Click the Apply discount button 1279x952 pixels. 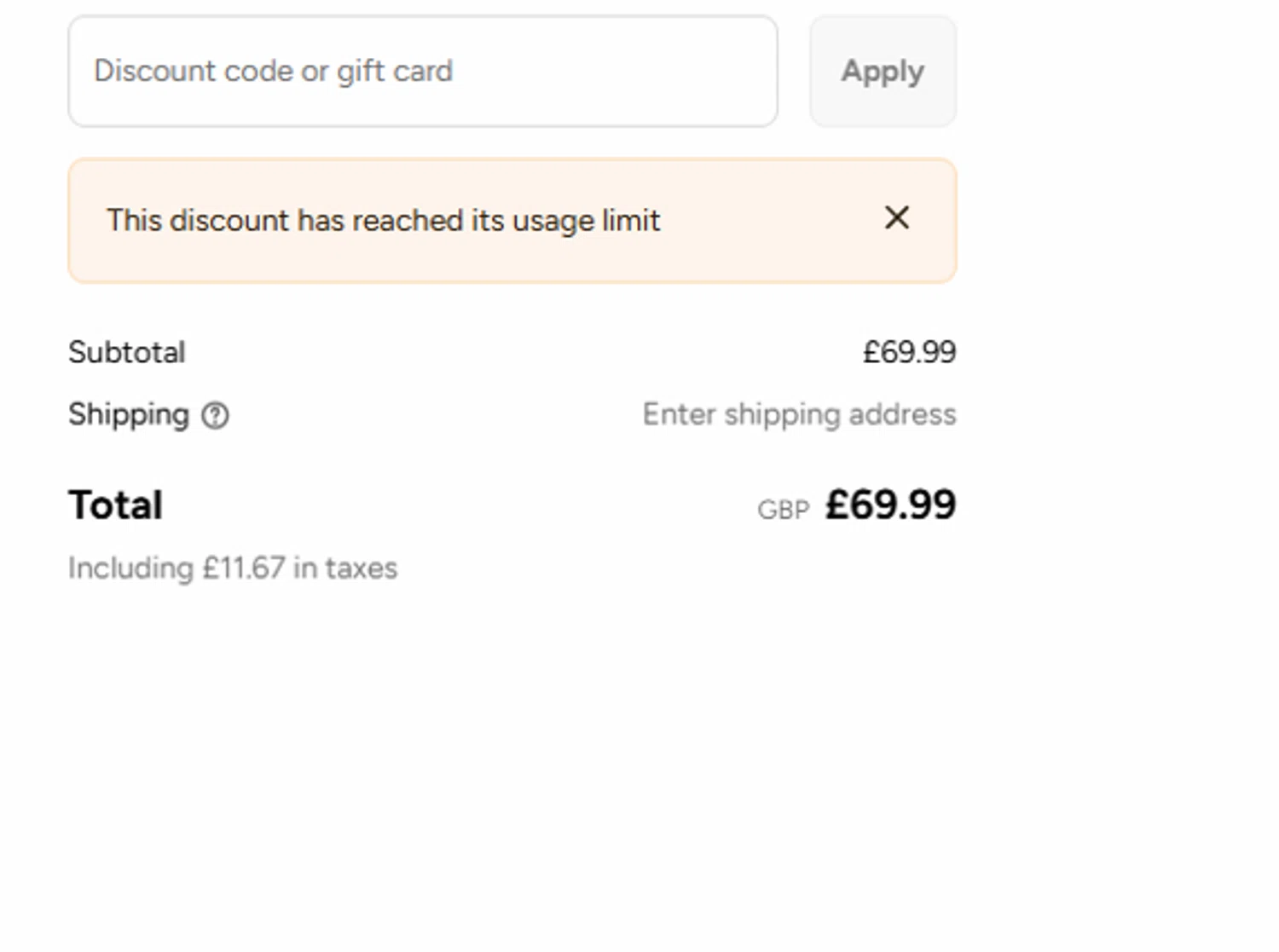click(x=883, y=72)
